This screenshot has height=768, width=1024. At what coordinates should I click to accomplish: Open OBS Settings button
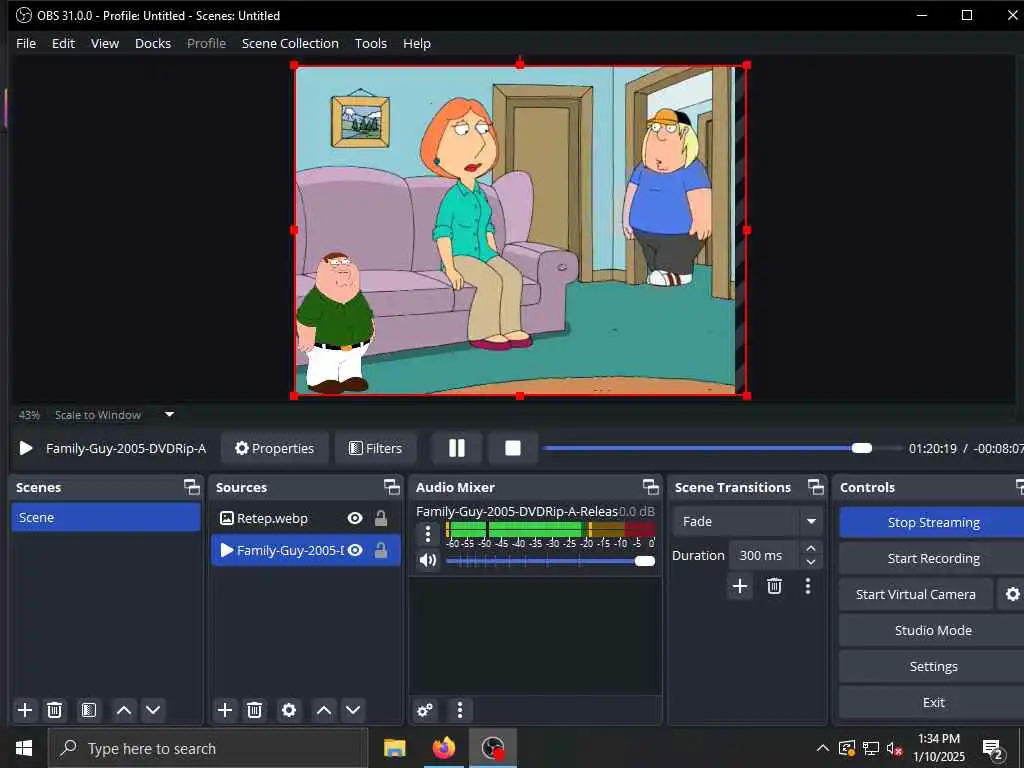933,666
